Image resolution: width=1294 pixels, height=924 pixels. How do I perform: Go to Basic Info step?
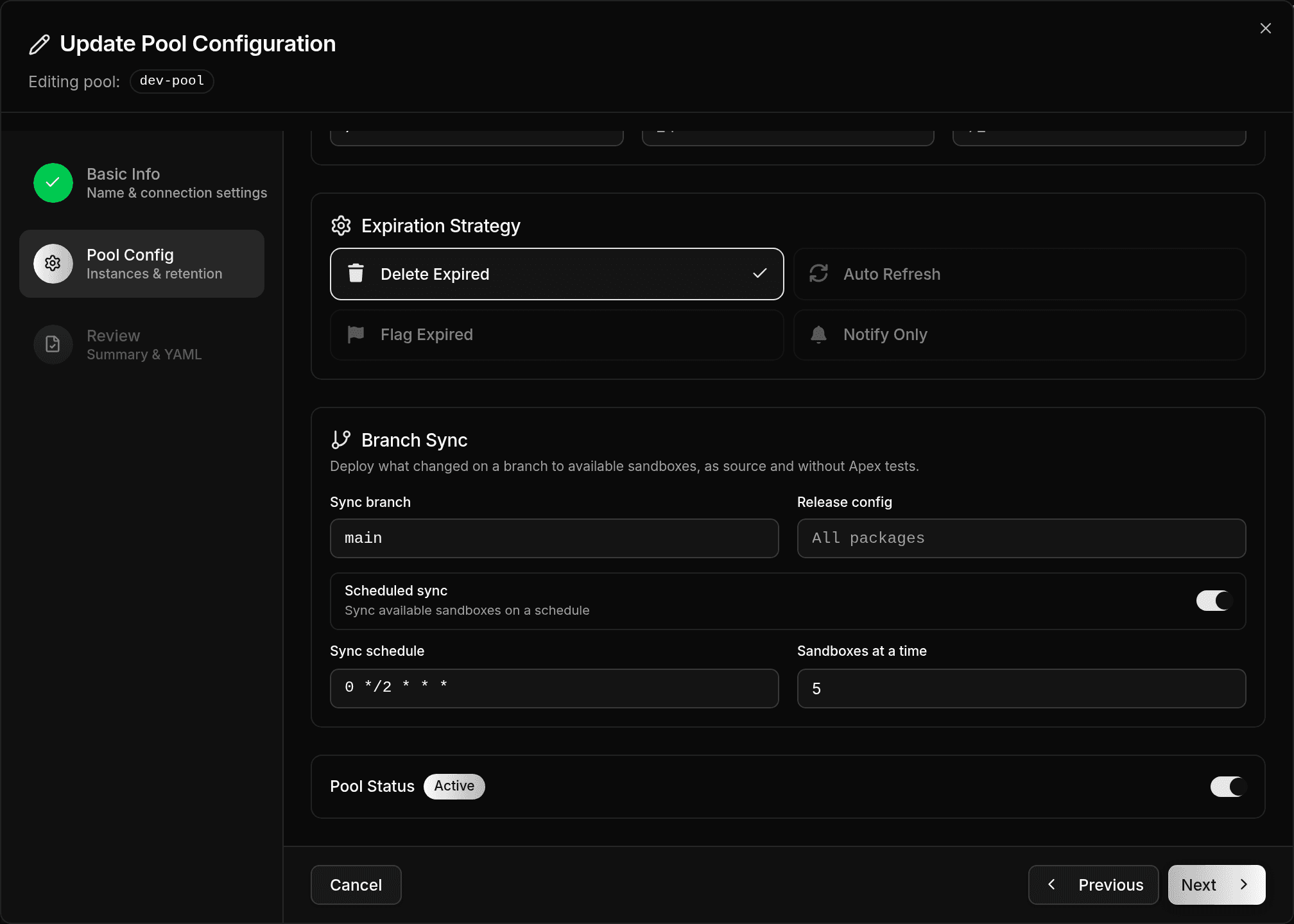(142, 183)
